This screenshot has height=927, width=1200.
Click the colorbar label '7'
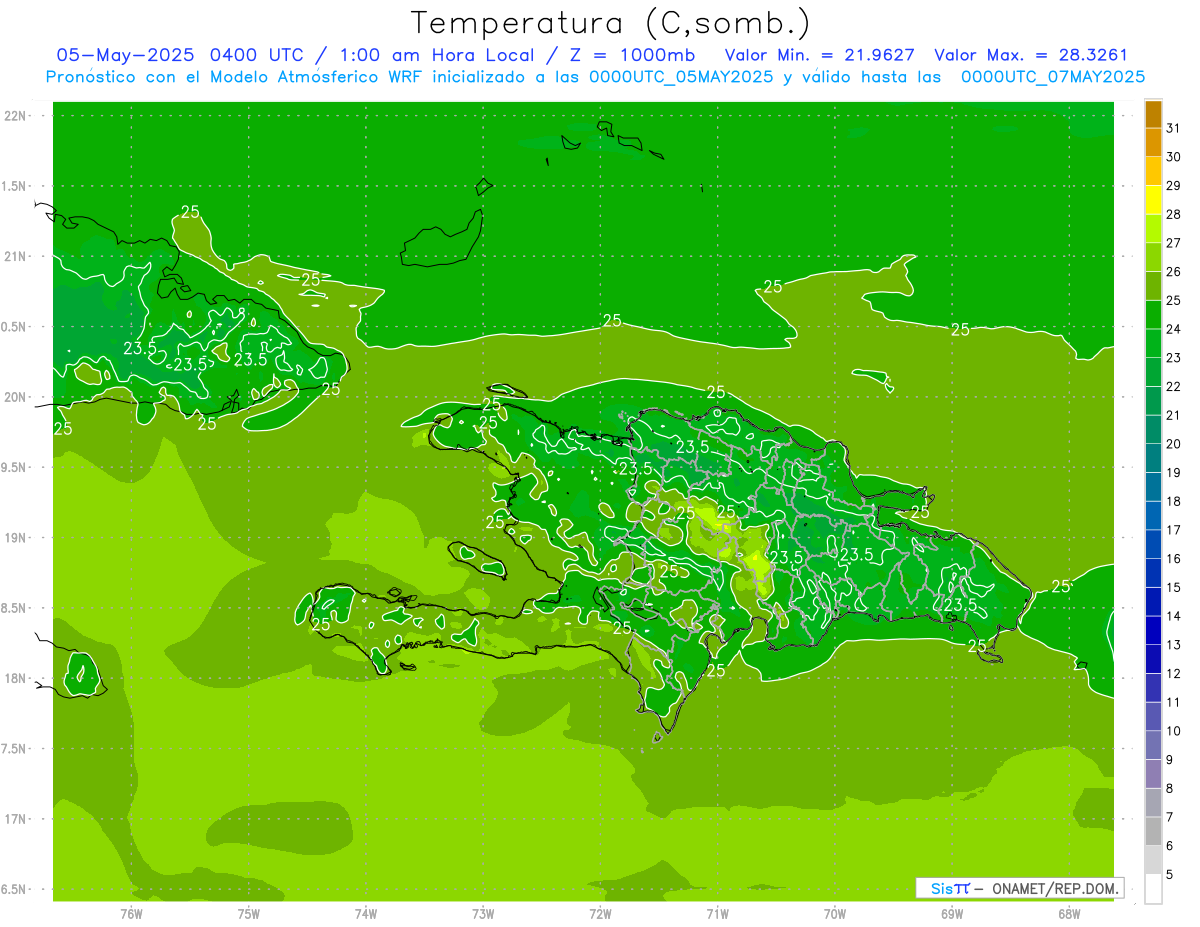coord(1170,817)
